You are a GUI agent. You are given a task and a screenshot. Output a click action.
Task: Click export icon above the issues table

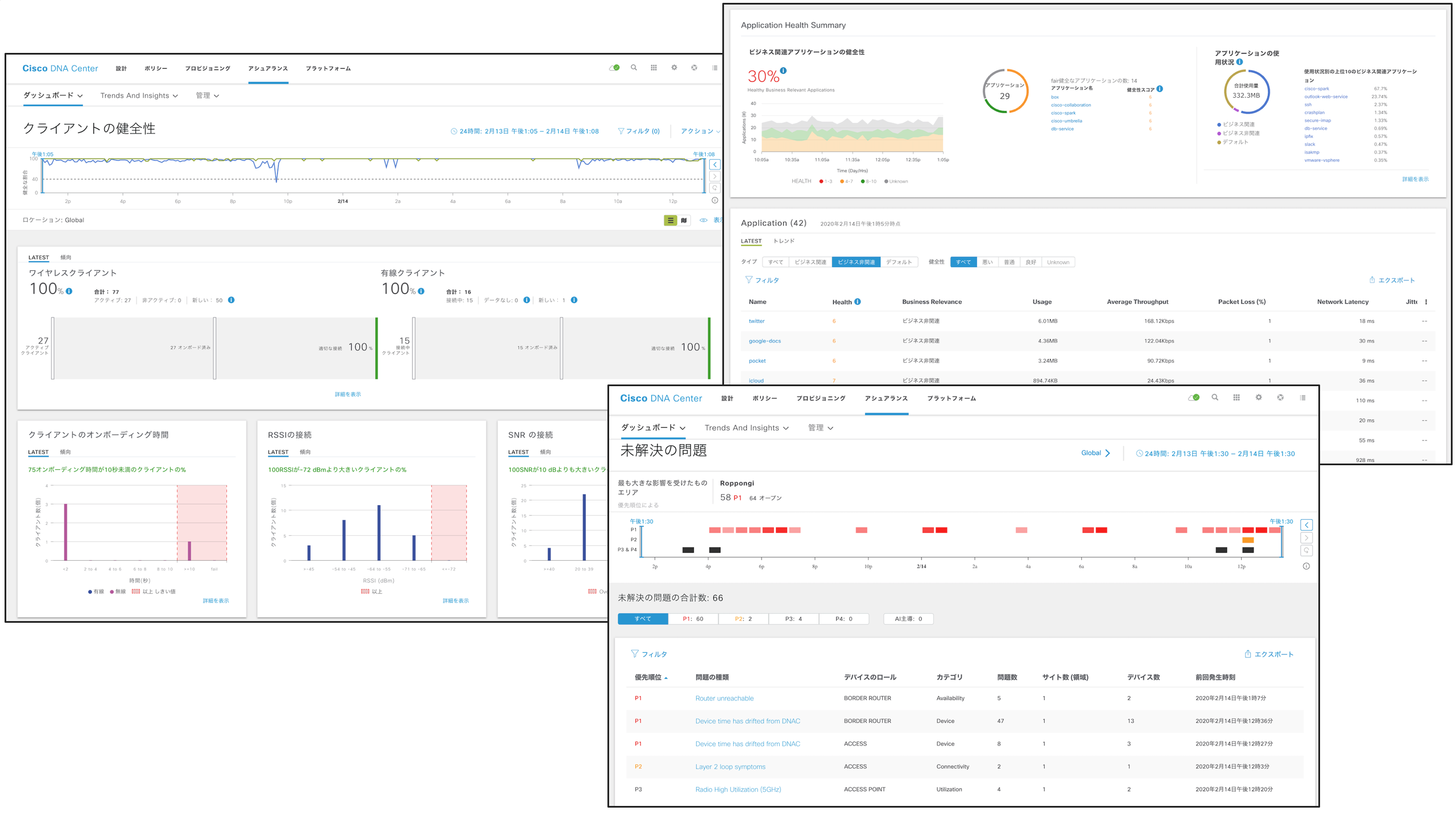pyautogui.click(x=1248, y=654)
